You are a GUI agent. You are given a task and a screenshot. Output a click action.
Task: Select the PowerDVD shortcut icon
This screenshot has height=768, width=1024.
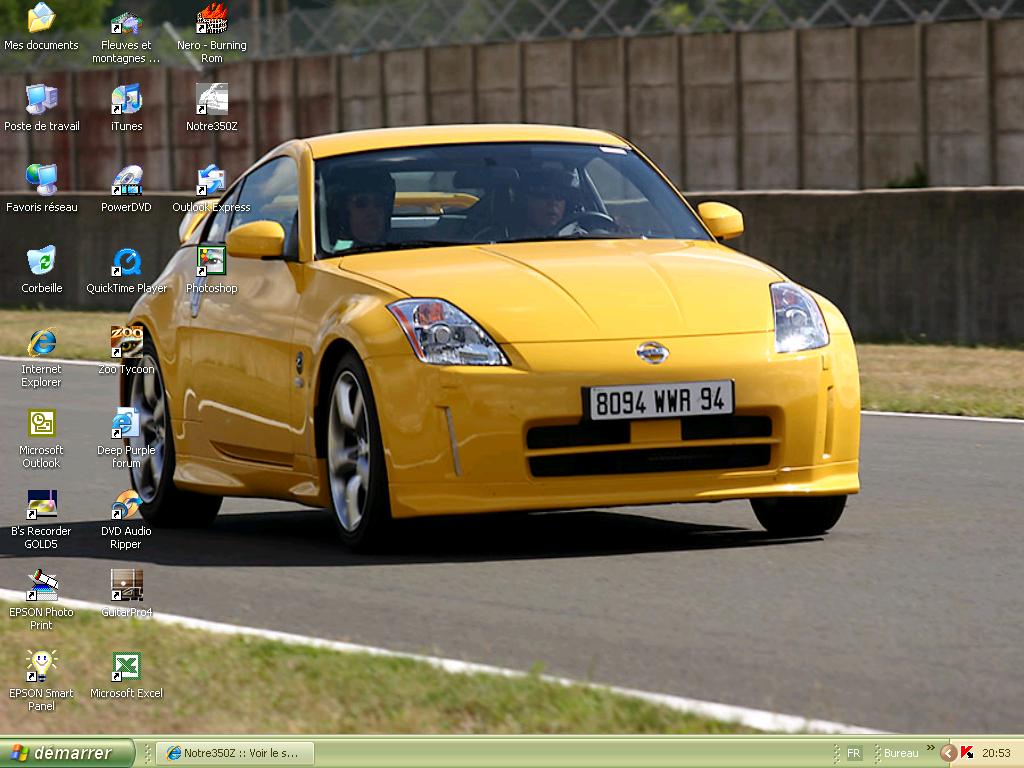[x=126, y=181]
